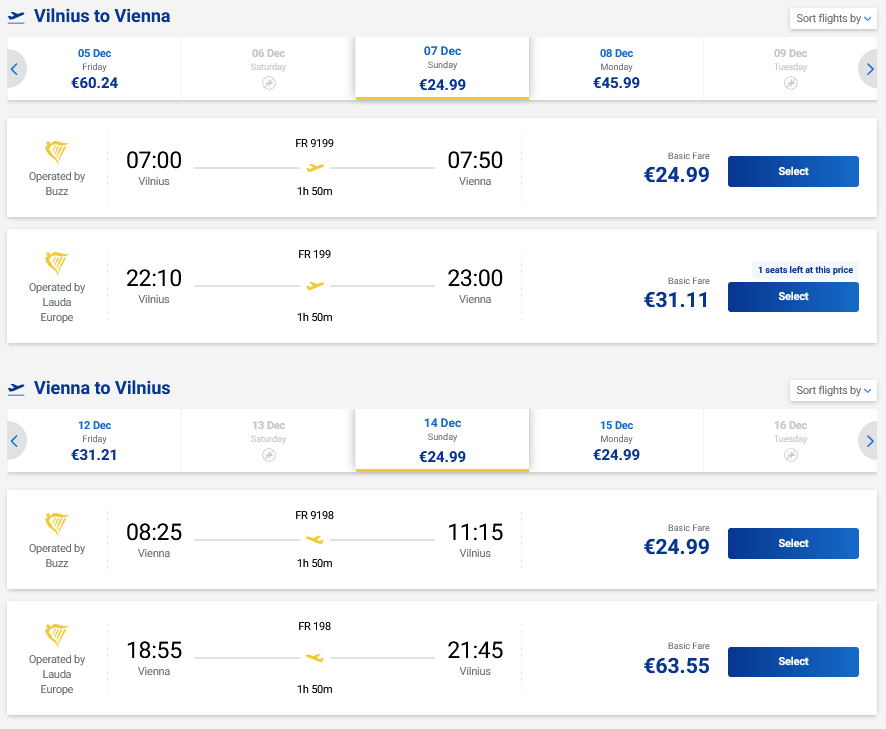Select the 07:00 Vilnius flight for €24.99

click(x=793, y=171)
